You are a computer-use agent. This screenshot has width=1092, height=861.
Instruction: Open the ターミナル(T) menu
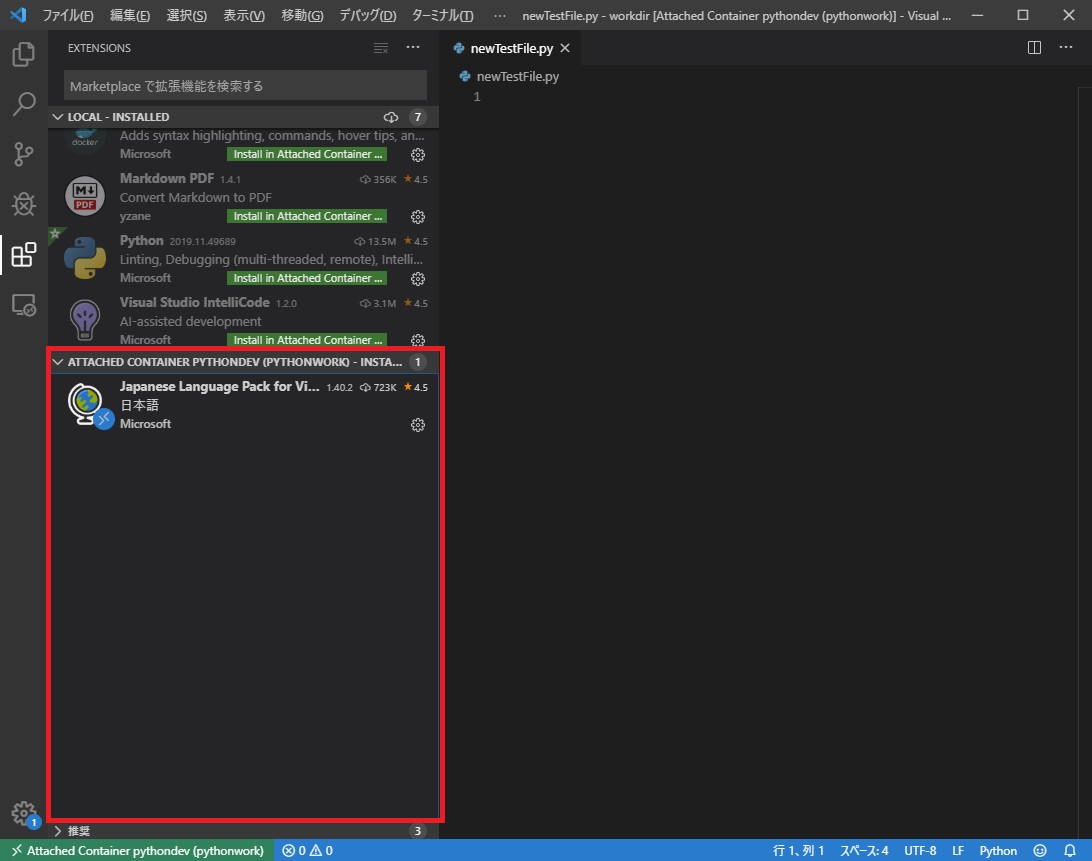(442, 15)
